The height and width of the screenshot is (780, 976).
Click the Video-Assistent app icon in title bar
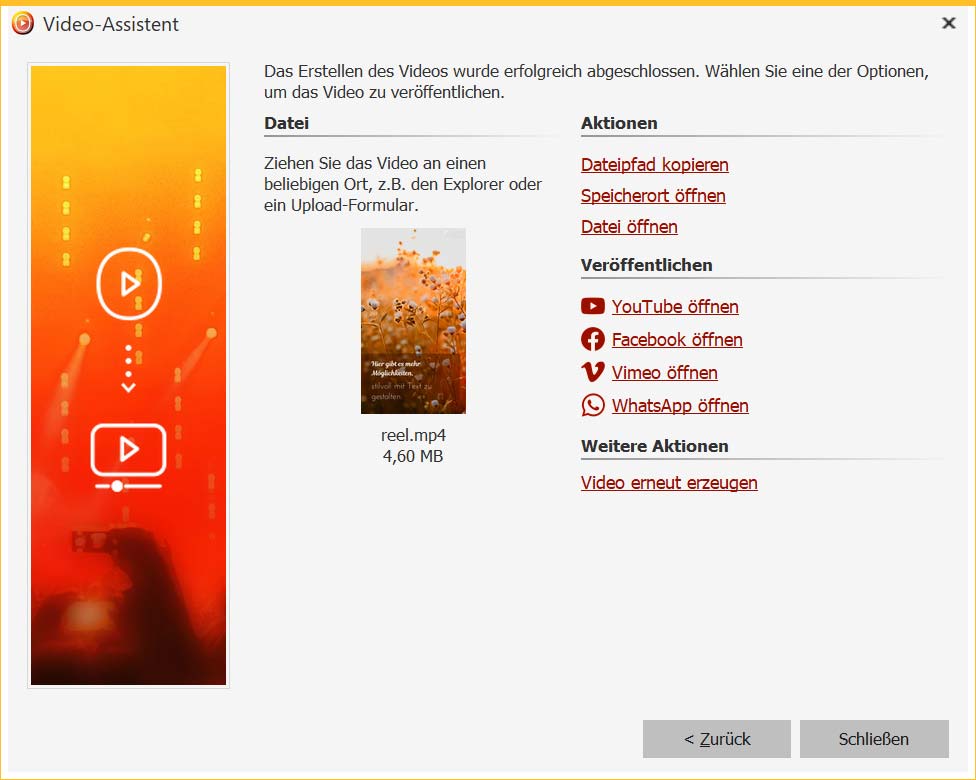click(22, 24)
